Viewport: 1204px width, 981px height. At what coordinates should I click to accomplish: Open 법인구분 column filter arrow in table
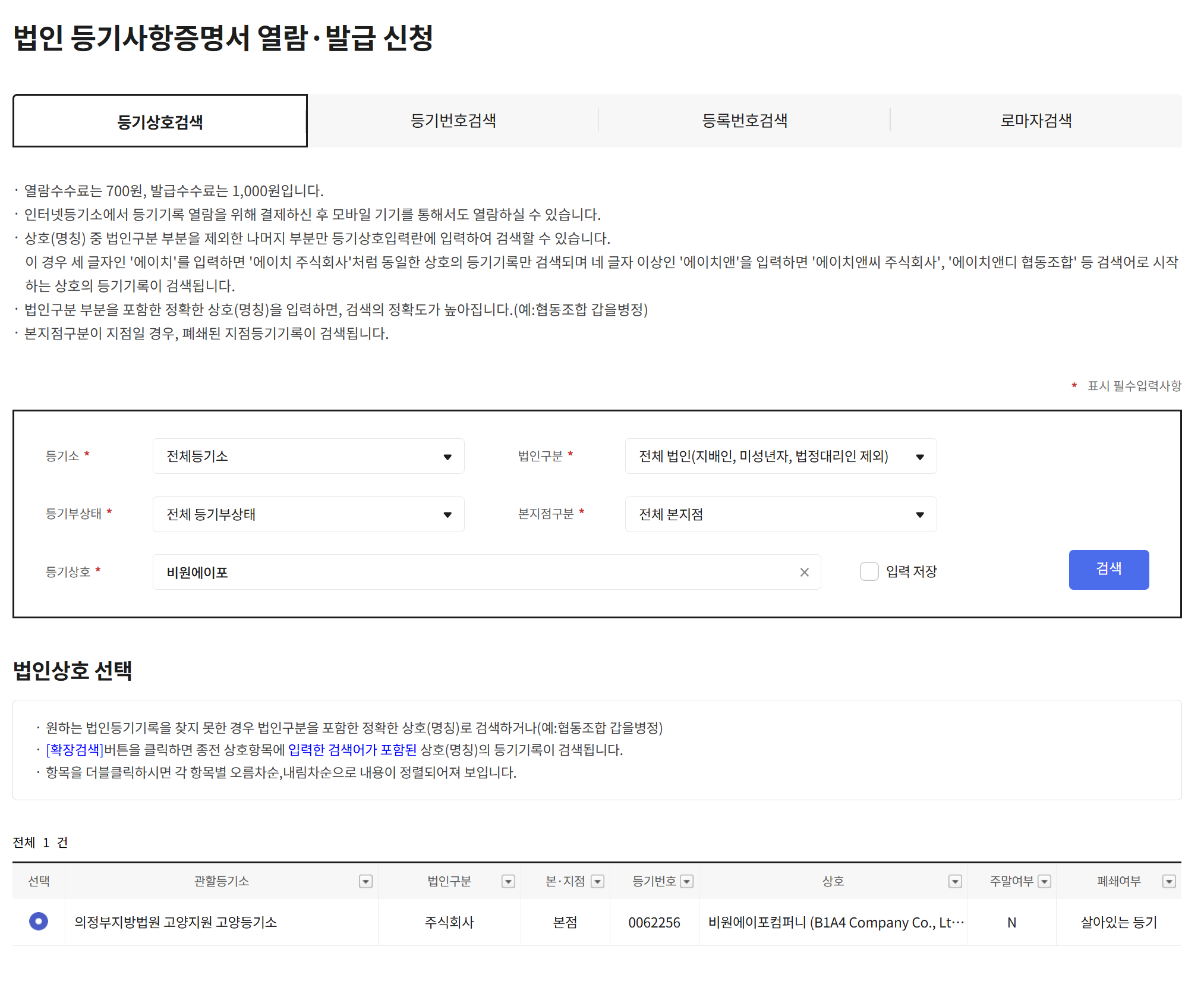click(x=508, y=881)
